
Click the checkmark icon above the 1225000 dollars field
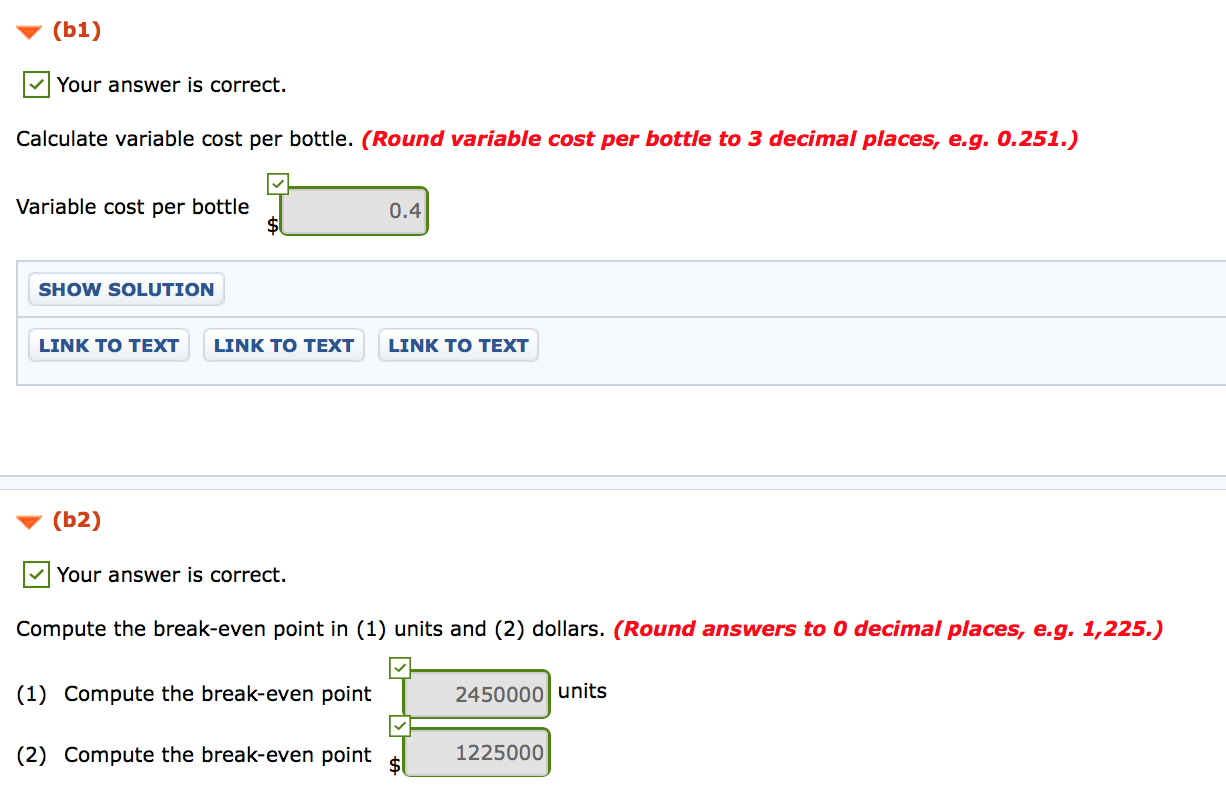[x=399, y=727]
